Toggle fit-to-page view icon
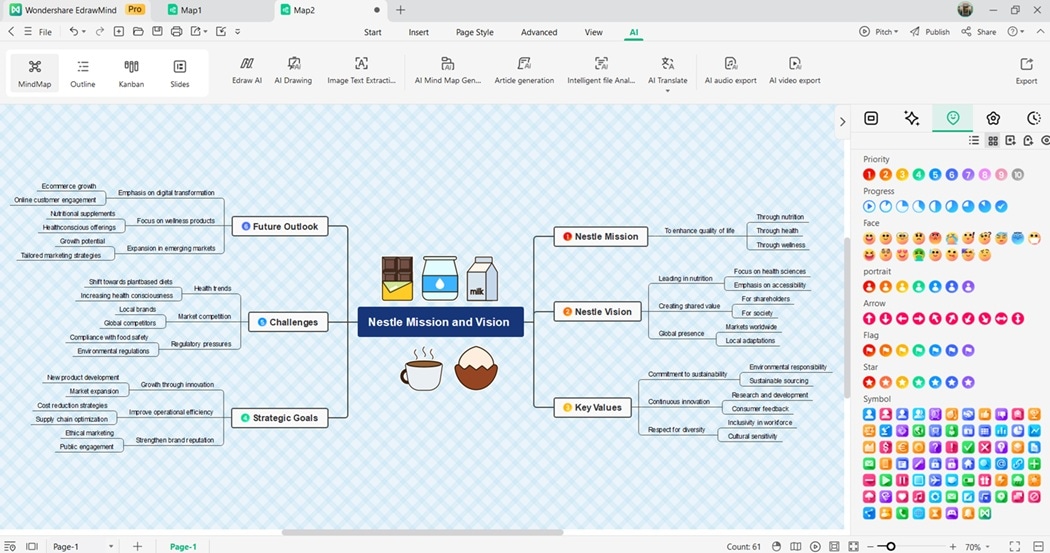 [853, 546]
